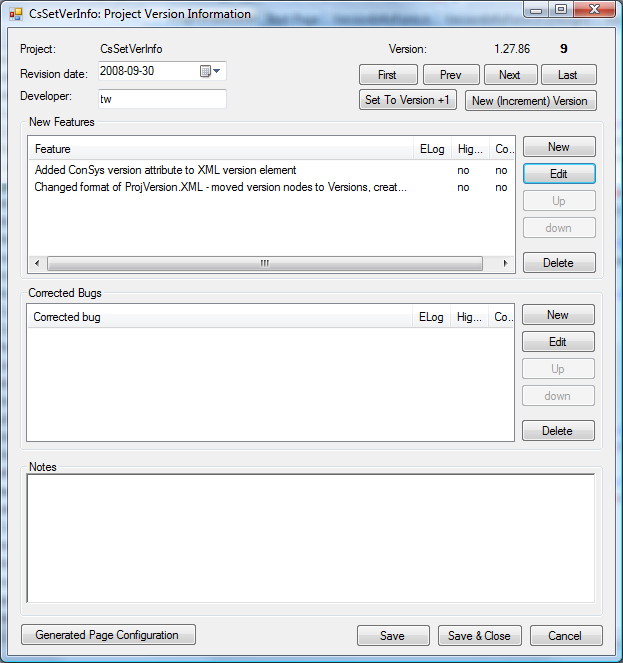Image resolution: width=623 pixels, height=663 pixels.
Task: Create New (Increment) Version
Action: [x=530, y=100]
